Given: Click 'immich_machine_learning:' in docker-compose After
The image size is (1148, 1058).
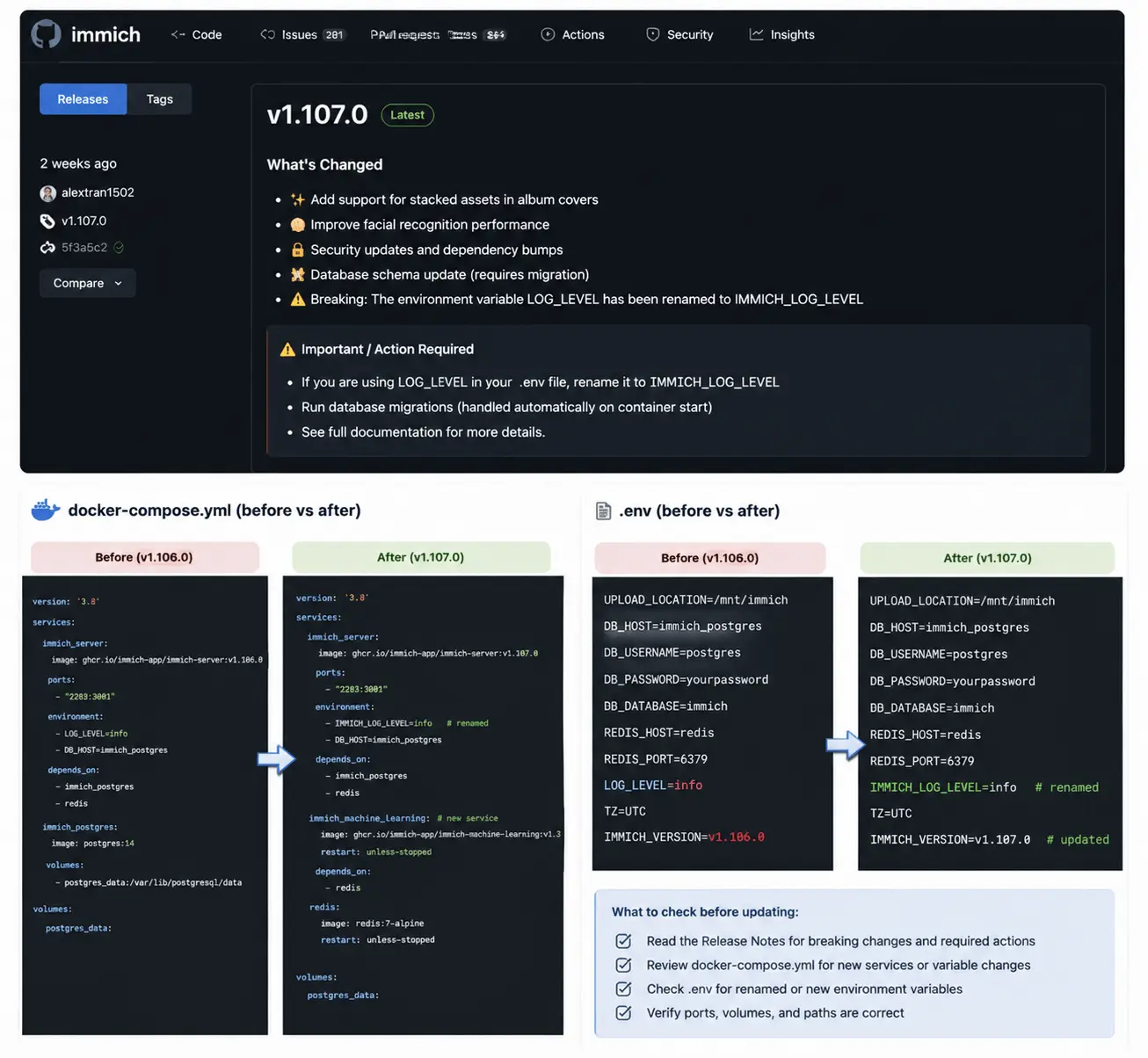Looking at the screenshot, I should coord(369,818).
